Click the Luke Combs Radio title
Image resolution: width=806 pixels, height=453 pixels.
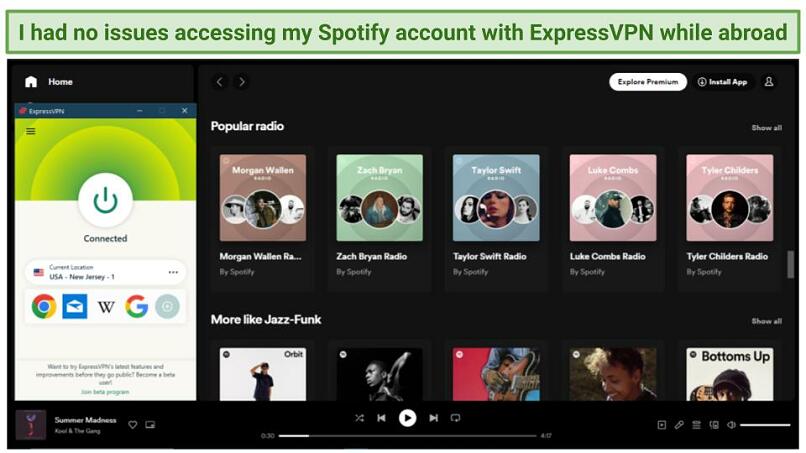pyautogui.click(x=607, y=256)
